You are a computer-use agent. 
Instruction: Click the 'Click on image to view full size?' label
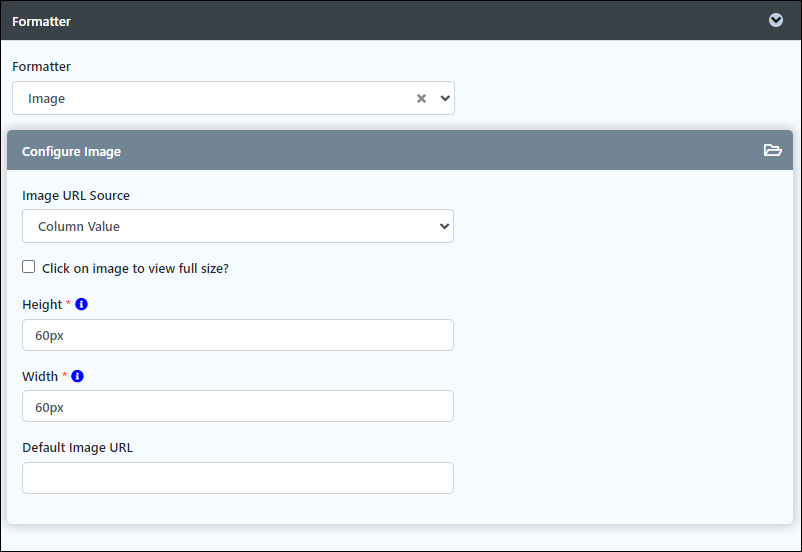tap(135, 269)
